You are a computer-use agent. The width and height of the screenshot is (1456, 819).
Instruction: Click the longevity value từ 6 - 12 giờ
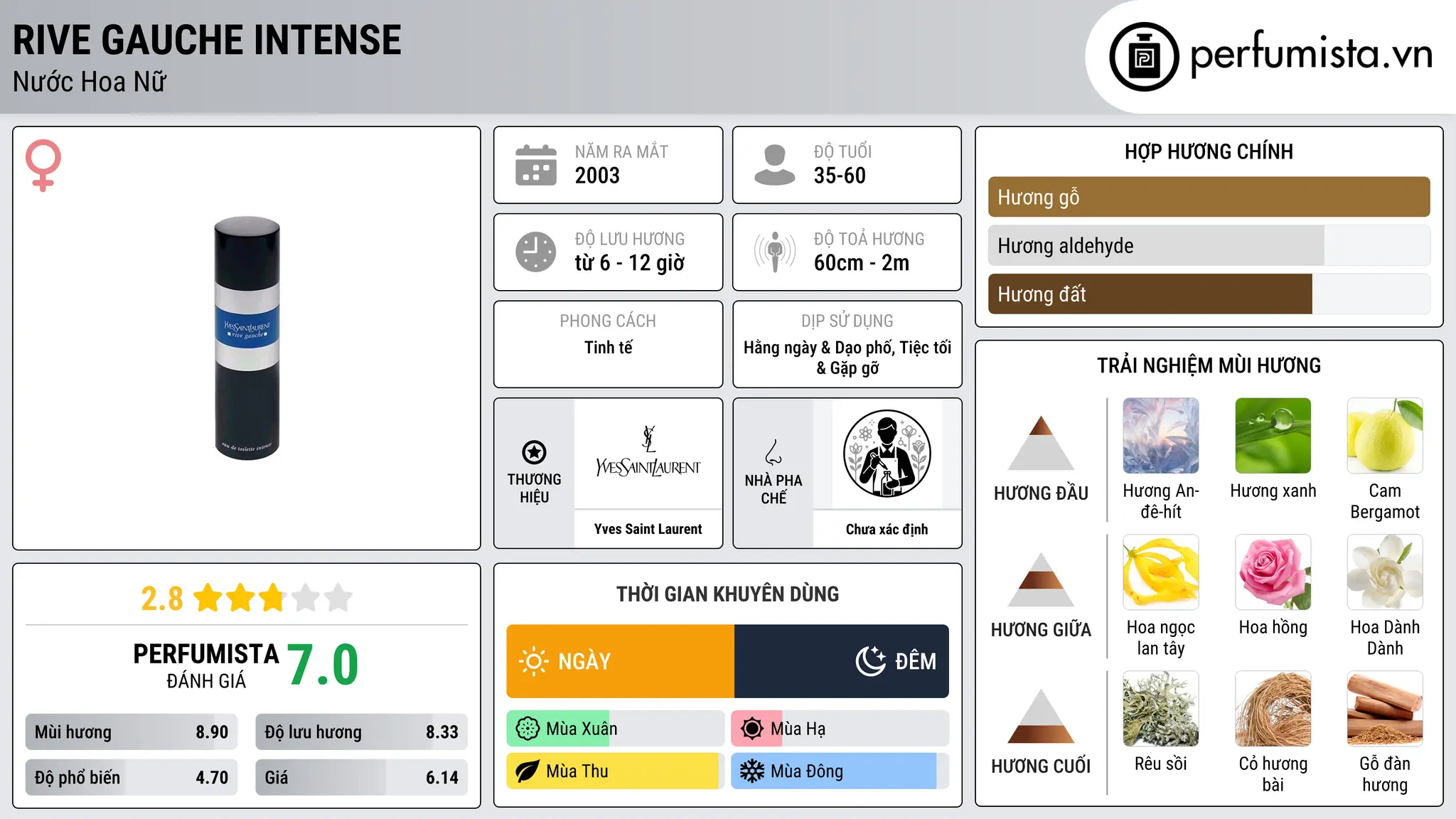point(629,263)
